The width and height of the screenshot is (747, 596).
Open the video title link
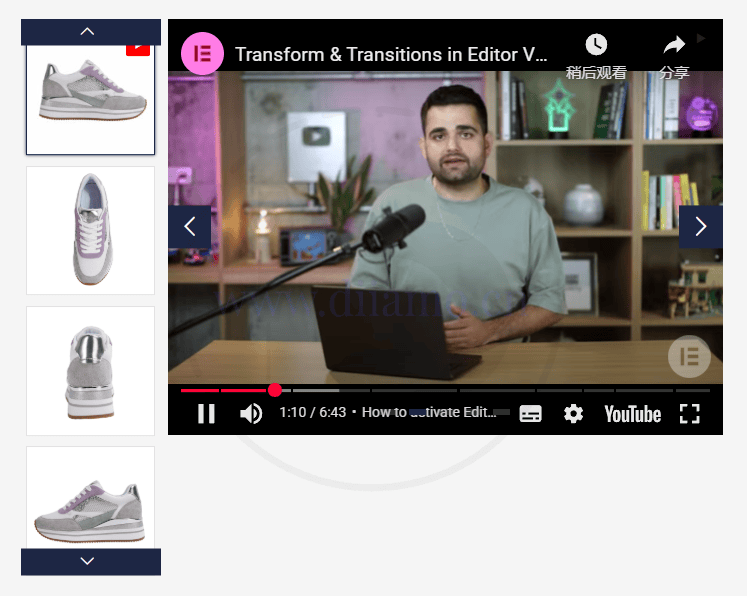(391, 55)
